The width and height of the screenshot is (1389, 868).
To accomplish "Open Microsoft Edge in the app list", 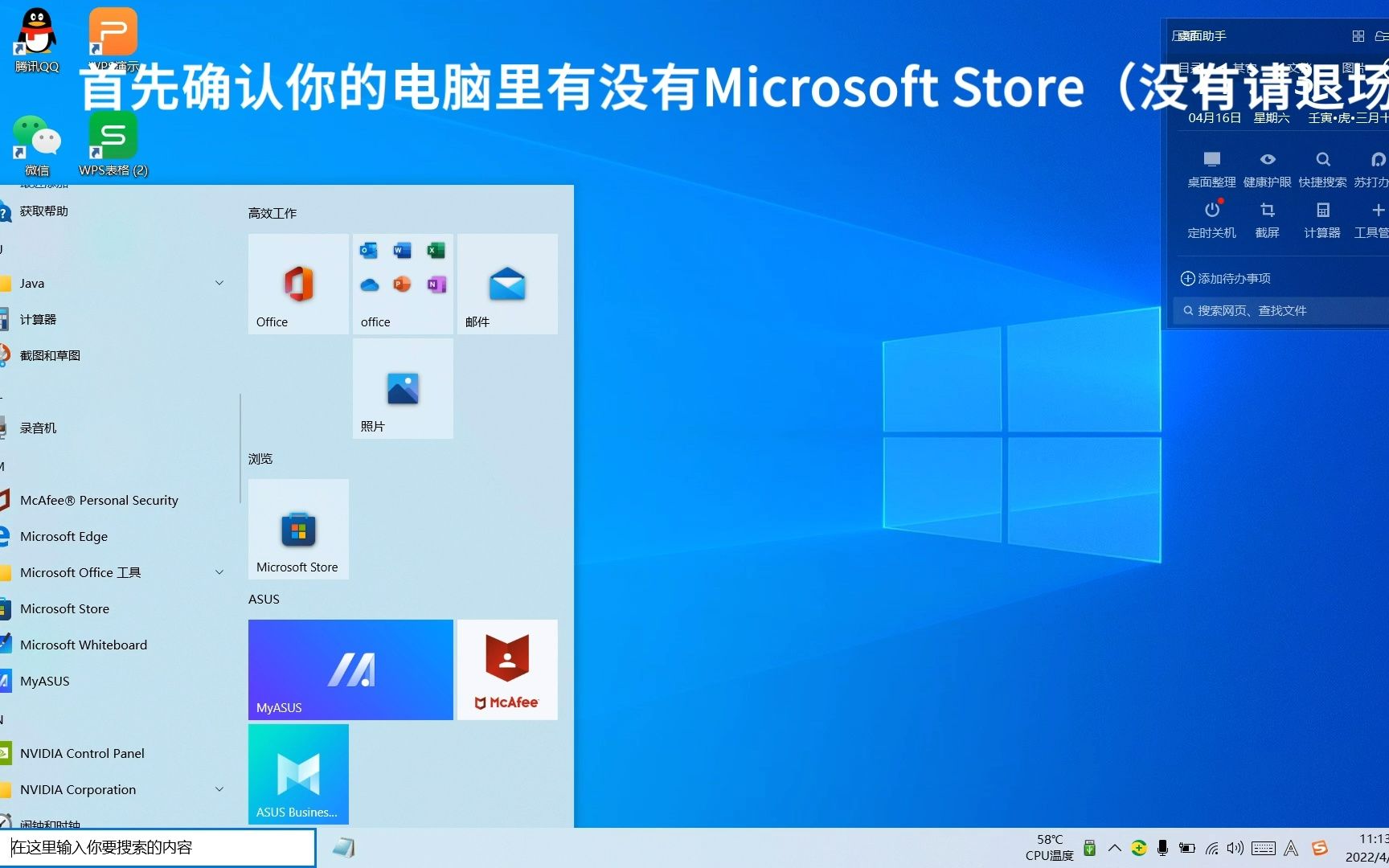I will click(x=117, y=536).
